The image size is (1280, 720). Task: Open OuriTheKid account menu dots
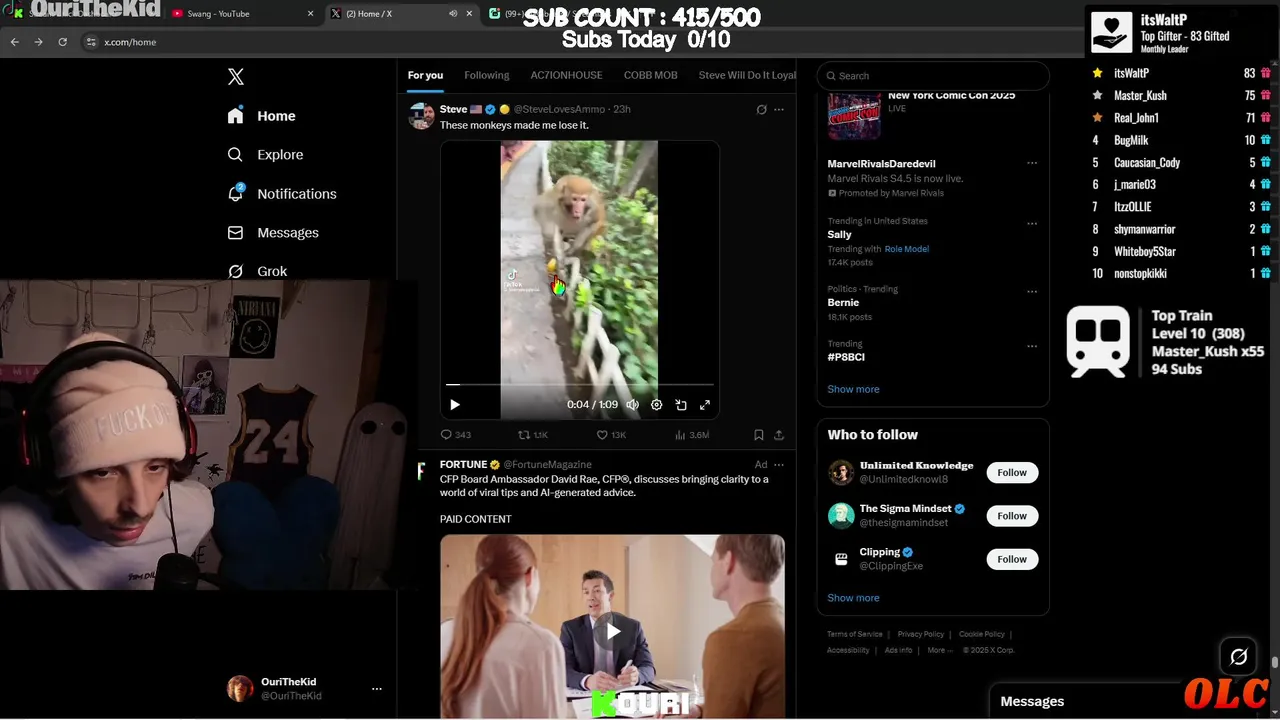[x=377, y=689]
